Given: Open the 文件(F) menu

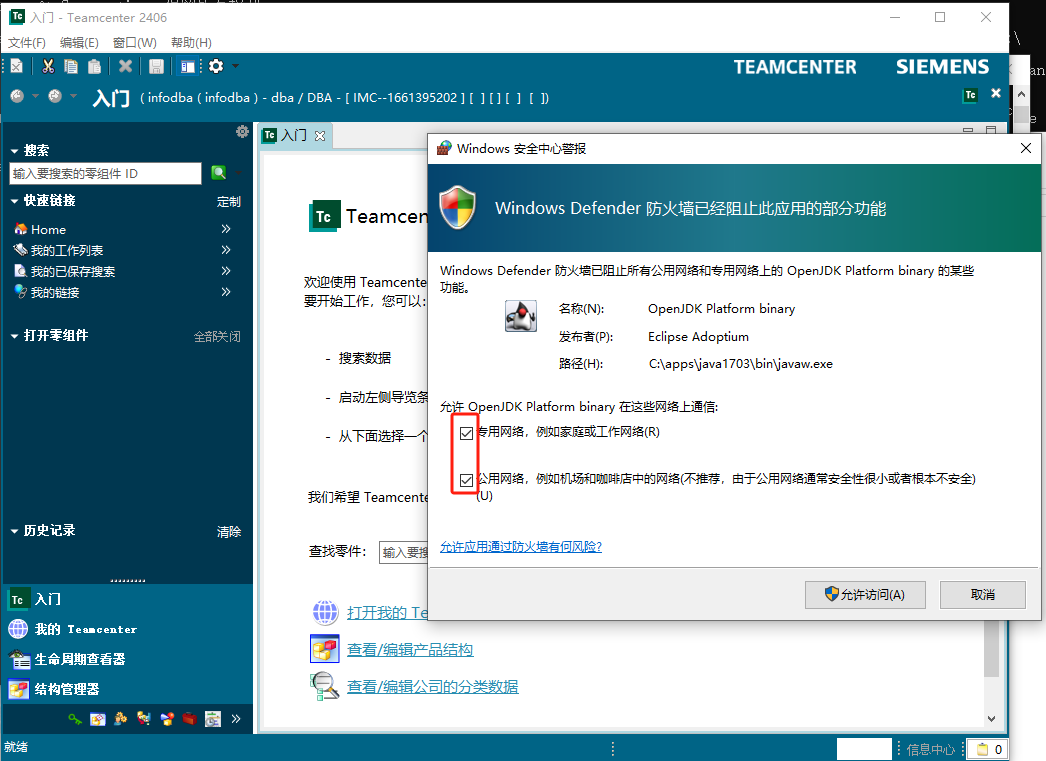Looking at the screenshot, I should click(x=27, y=43).
